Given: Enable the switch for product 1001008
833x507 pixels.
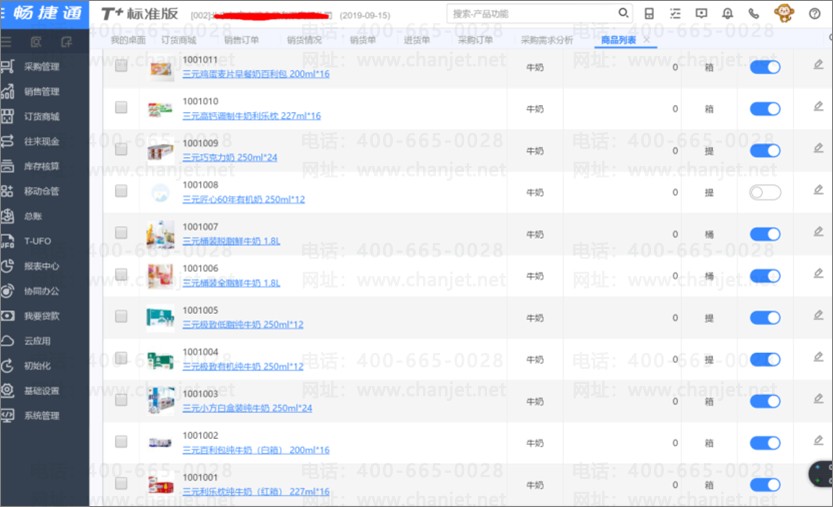Looking at the screenshot, I should coord(765,192).
